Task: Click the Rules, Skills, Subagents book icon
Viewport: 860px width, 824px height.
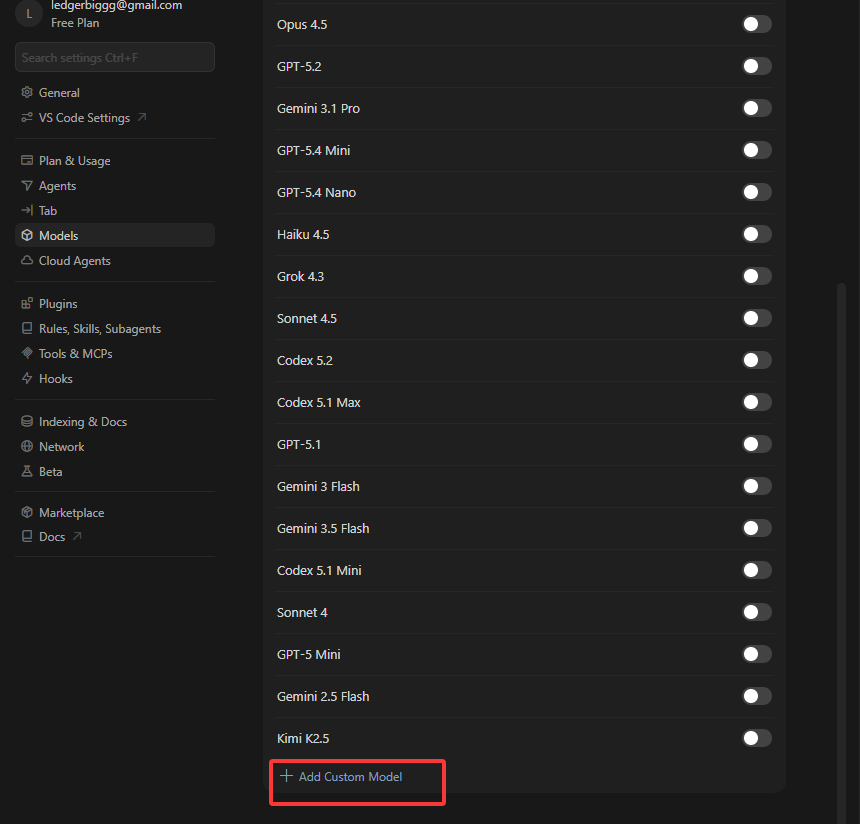Action: [x=27, y=328]
